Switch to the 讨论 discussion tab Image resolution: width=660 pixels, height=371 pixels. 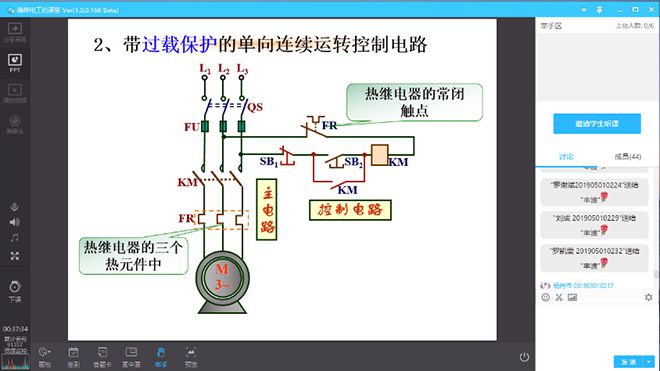coord(566,157)
